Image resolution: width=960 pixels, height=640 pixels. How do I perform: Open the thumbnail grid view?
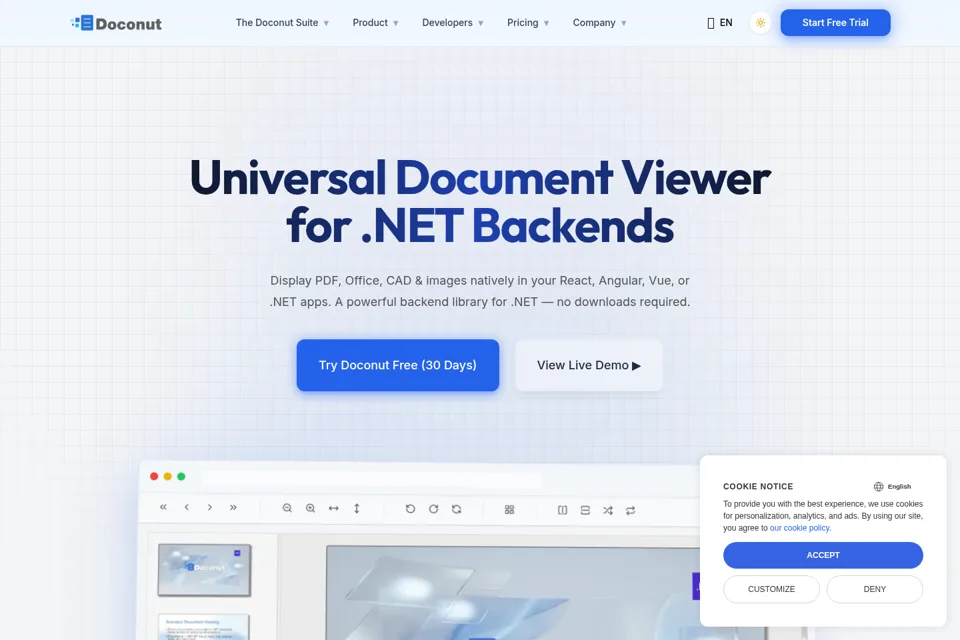click(x=509, y=510)
